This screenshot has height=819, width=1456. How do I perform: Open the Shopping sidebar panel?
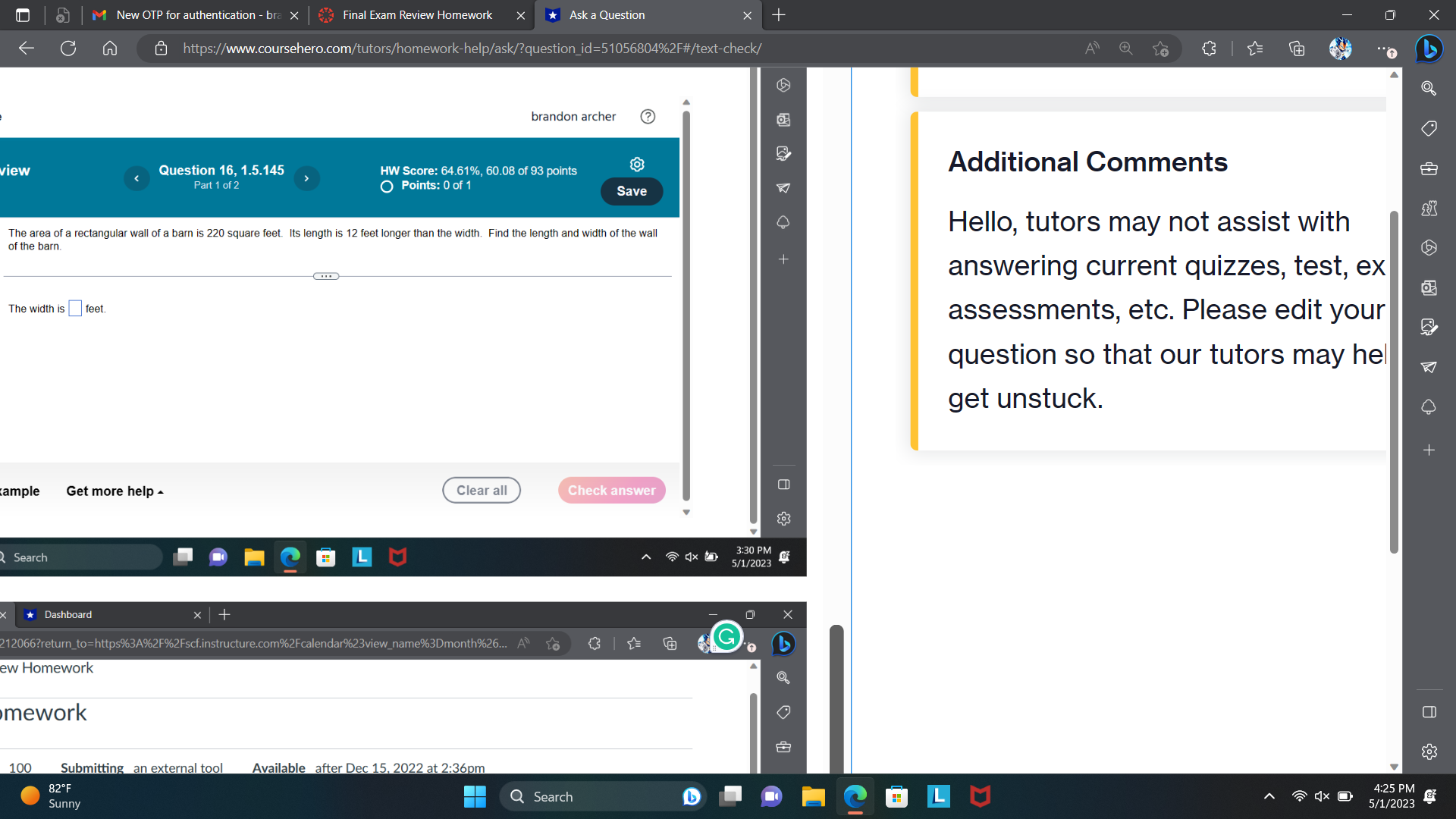pos(1429,128)
